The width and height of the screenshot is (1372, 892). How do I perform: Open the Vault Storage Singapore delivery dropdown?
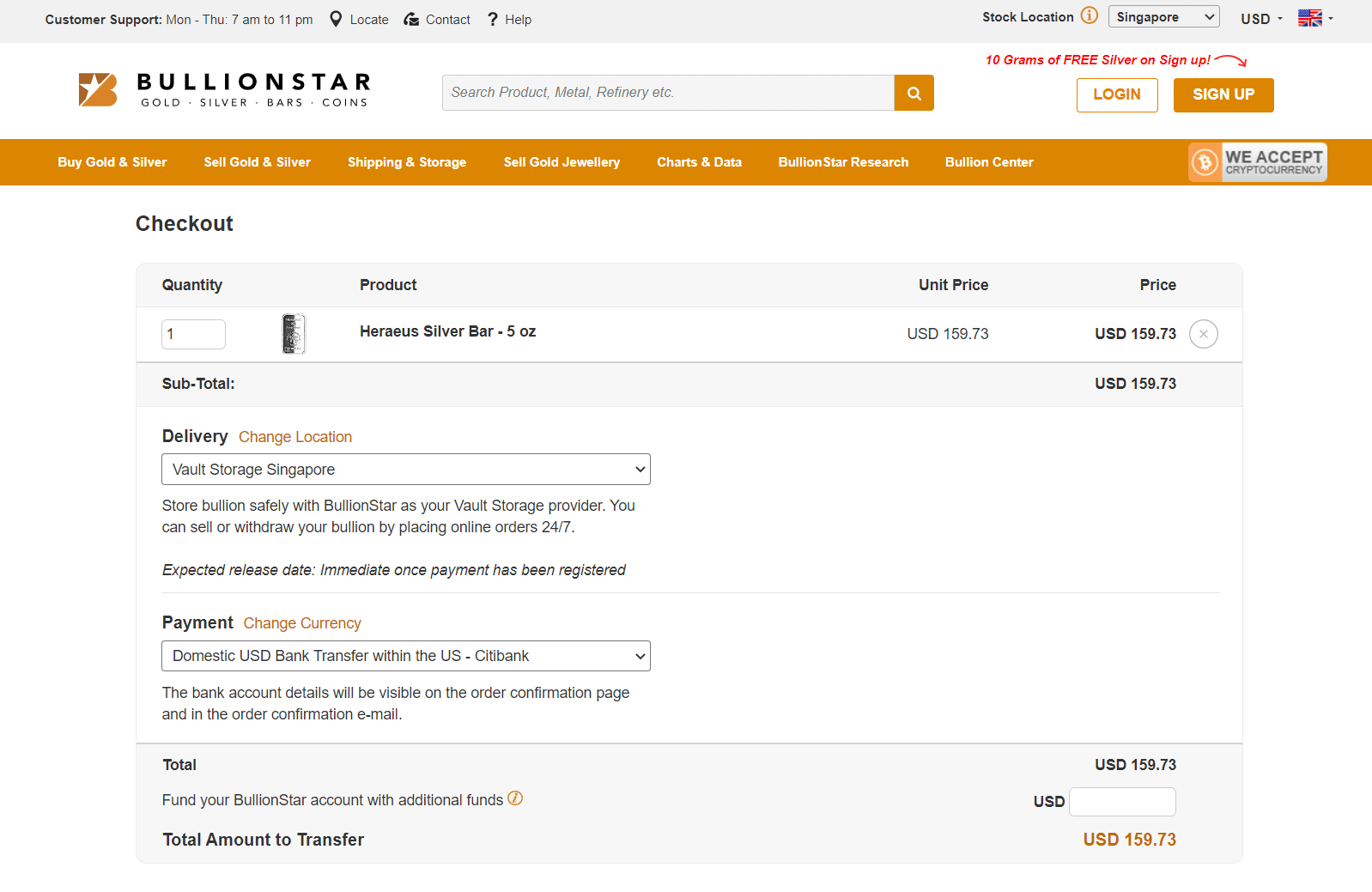pyautogui.click(x=406, y=470)
